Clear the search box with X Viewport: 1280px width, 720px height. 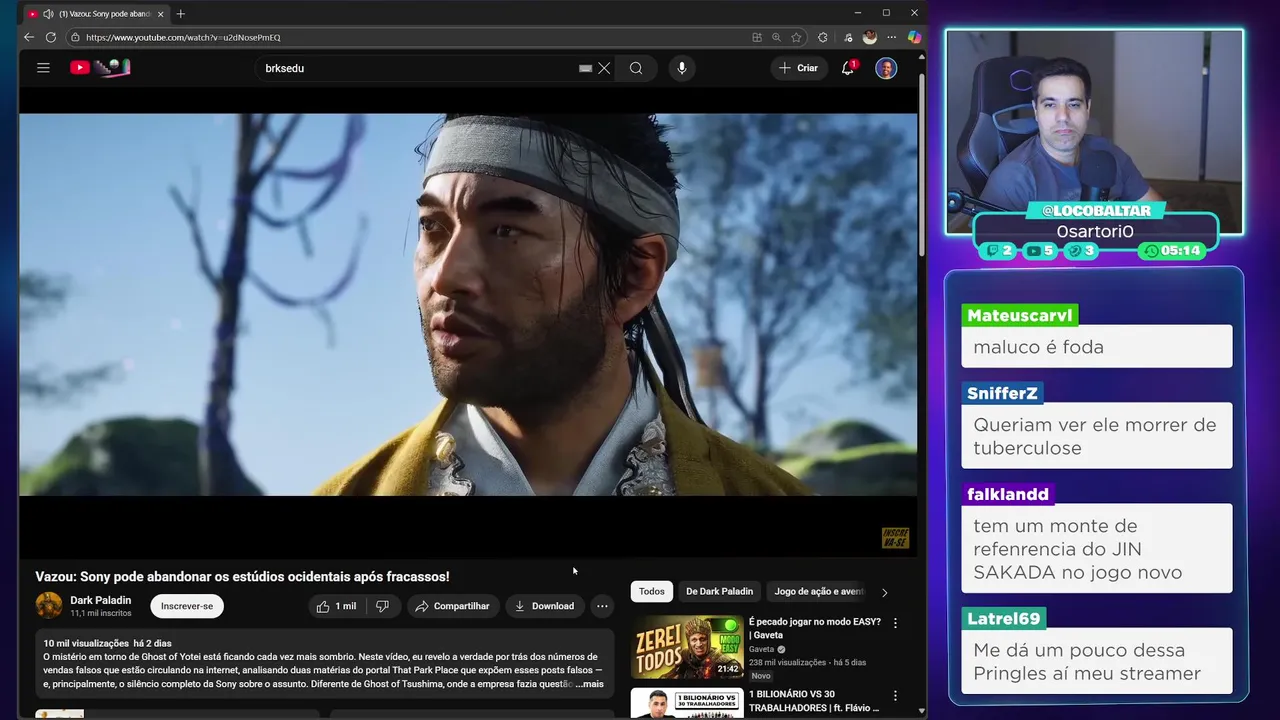click(604, 68)
